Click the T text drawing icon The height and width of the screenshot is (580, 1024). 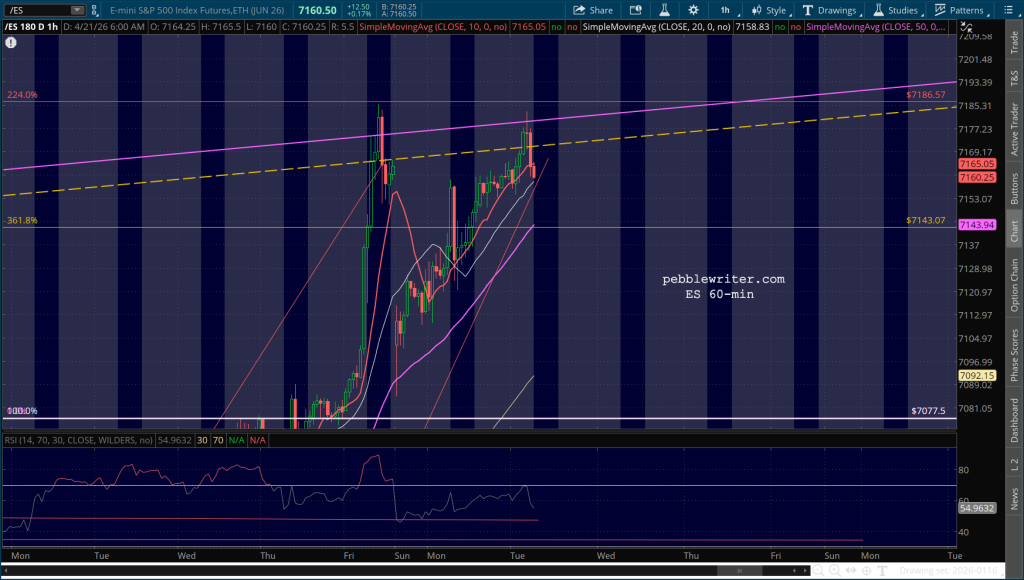882,571
